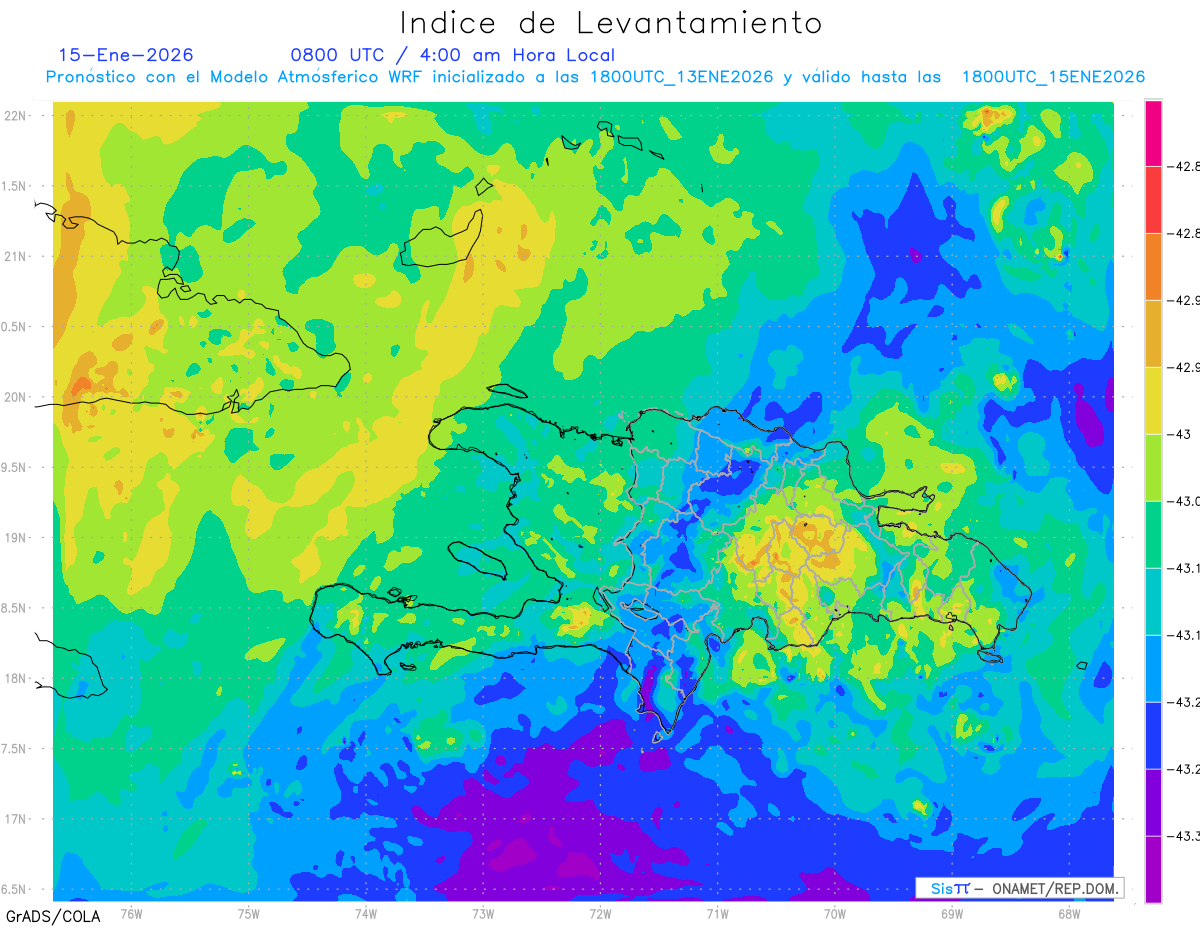This screenshot has height=927, width=1200.
Task: Click the '69W' longitude label
Action: [x=952, y=914]
